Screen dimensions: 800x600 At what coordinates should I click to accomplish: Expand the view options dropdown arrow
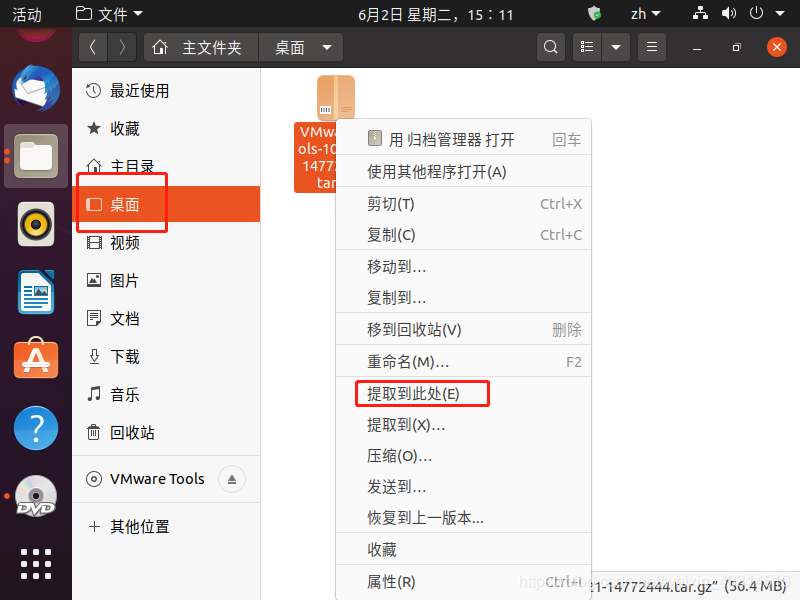tap(616, 47)
